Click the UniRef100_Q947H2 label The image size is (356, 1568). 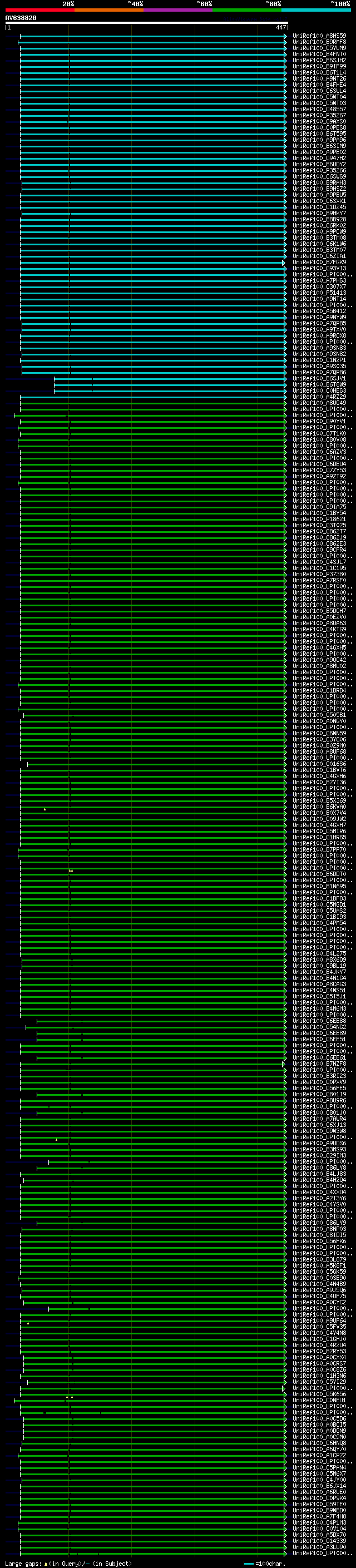[x=319, y=159]
